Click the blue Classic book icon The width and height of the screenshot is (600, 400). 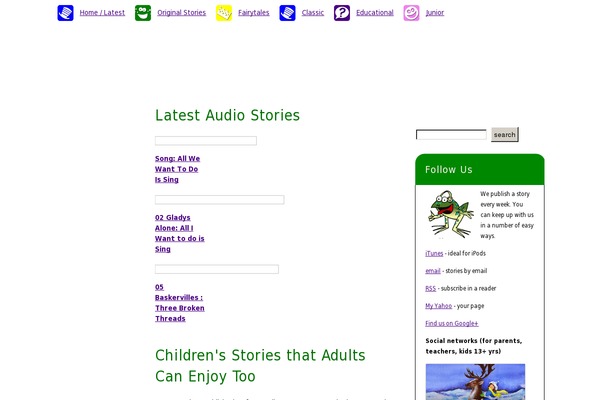point(287,13)
